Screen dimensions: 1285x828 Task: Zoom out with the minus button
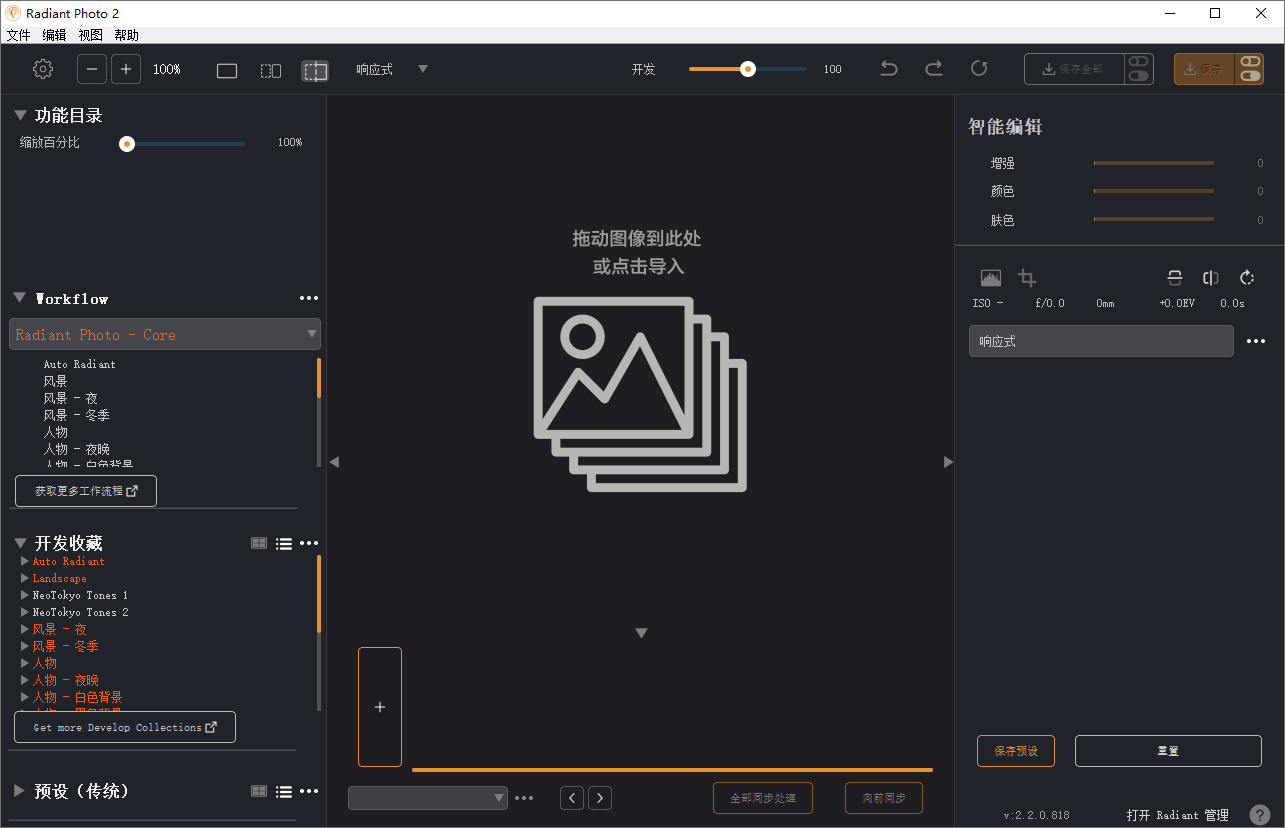pyautogui.click(x=92, y=69)
